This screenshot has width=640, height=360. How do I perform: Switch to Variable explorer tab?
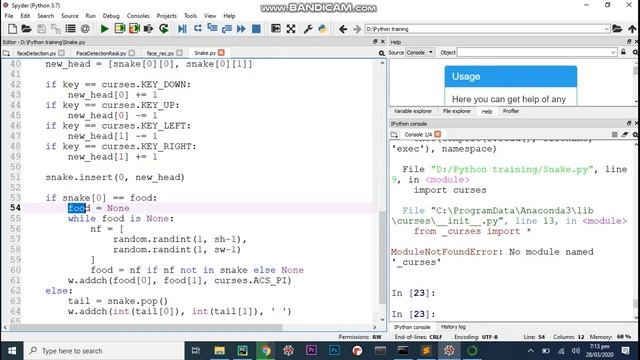413,111
